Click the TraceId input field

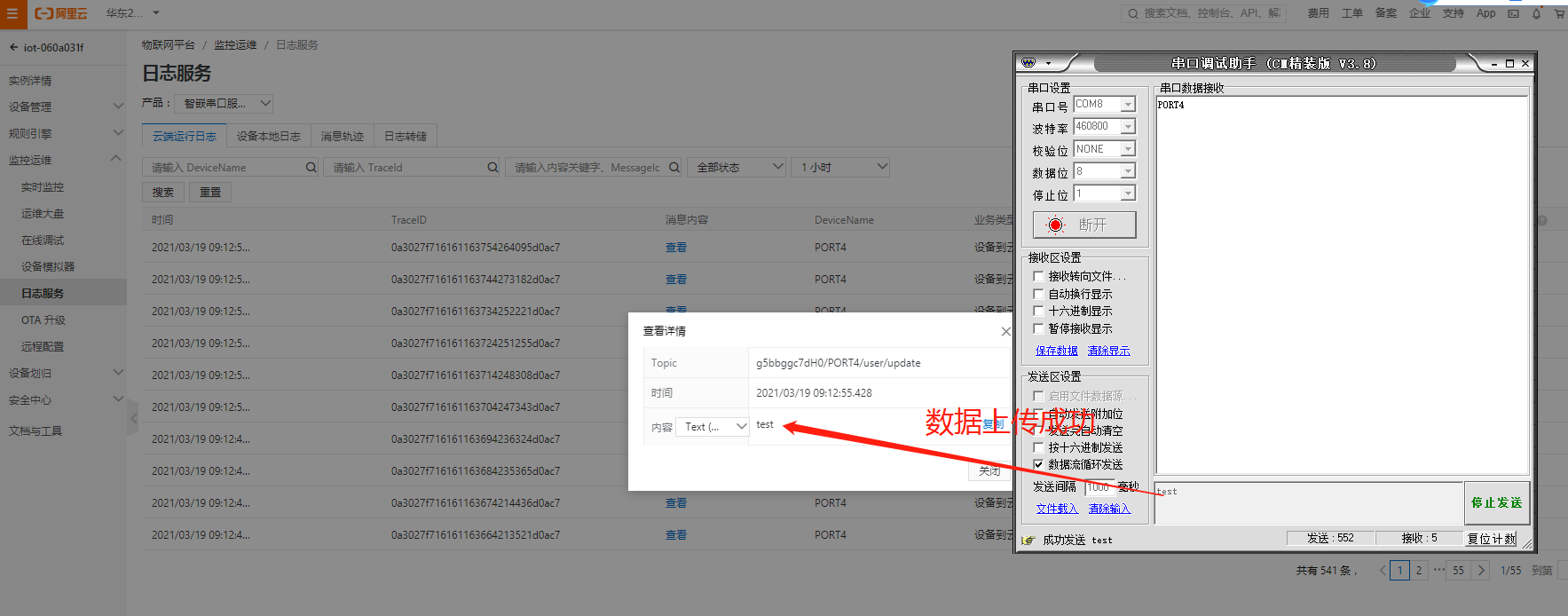tap(408, 167)
